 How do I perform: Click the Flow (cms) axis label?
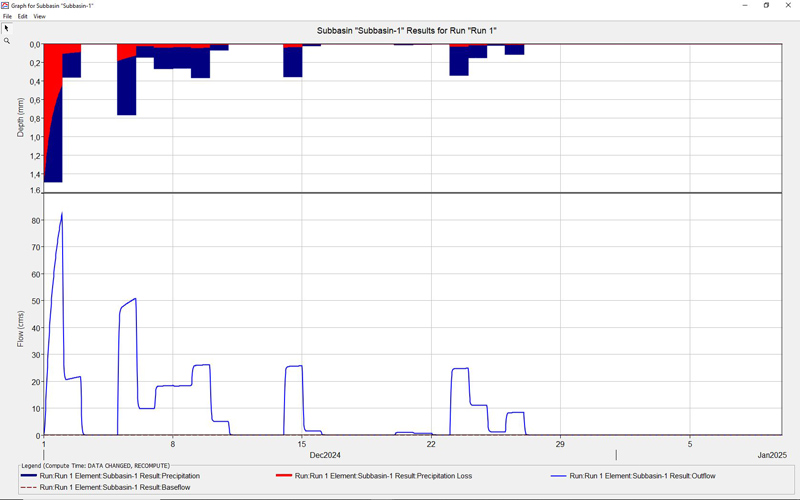point(21,327)
